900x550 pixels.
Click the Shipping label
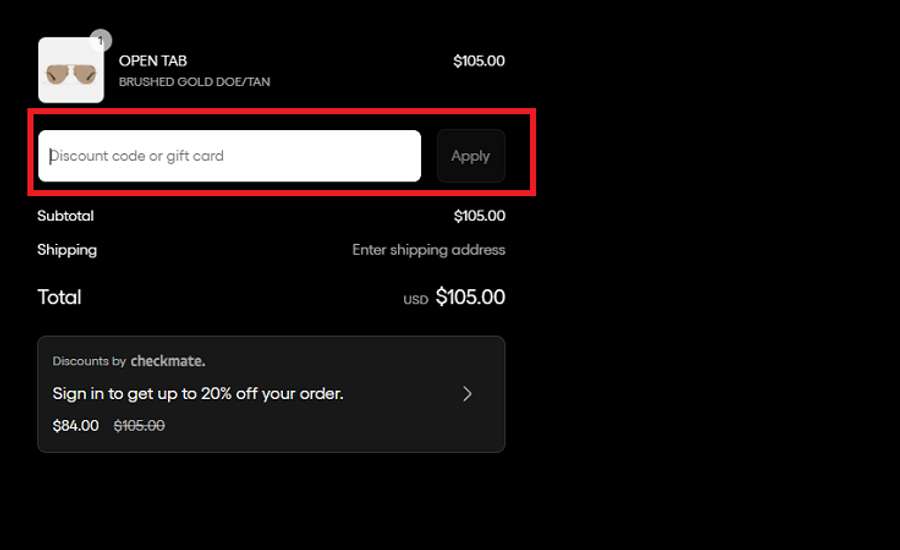[67, 250]
